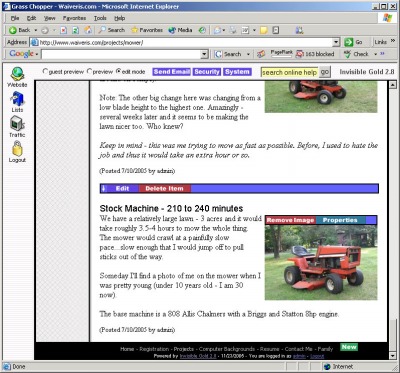Click the Delete Item button
This screenshot has height=373, width=400.
tap(164, 188)
